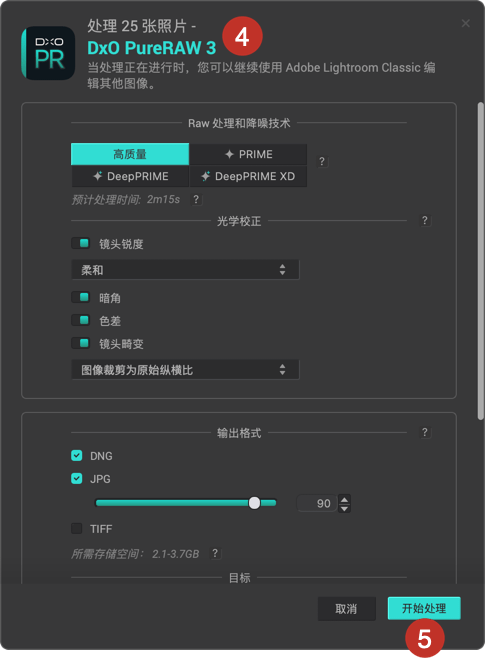Image resolution: width=485 pixels, height=661 pixels.
Task: Toggle the 暗角 correction switch
Action: point(81,298)
